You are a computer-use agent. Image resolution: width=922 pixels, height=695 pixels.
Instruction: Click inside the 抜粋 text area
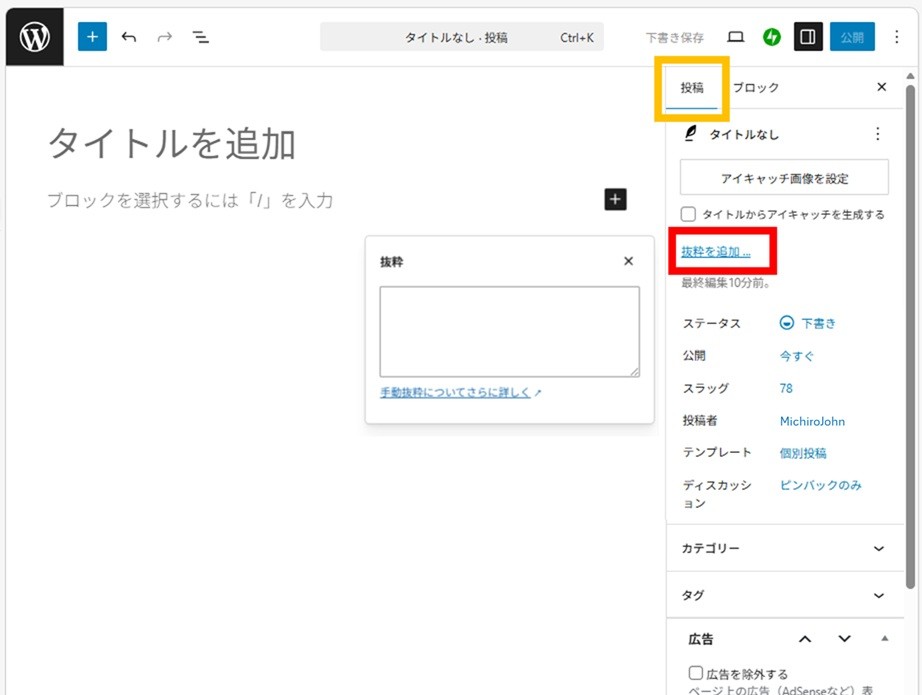coord(509,331)
